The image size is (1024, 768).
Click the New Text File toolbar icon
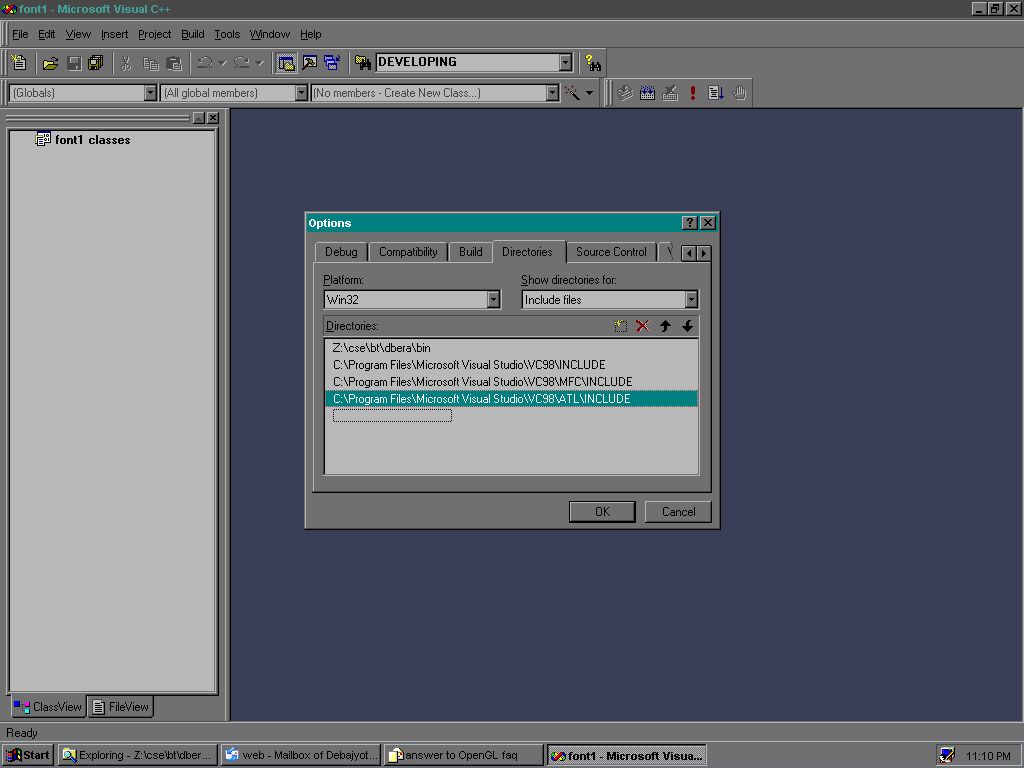(18, 63)
